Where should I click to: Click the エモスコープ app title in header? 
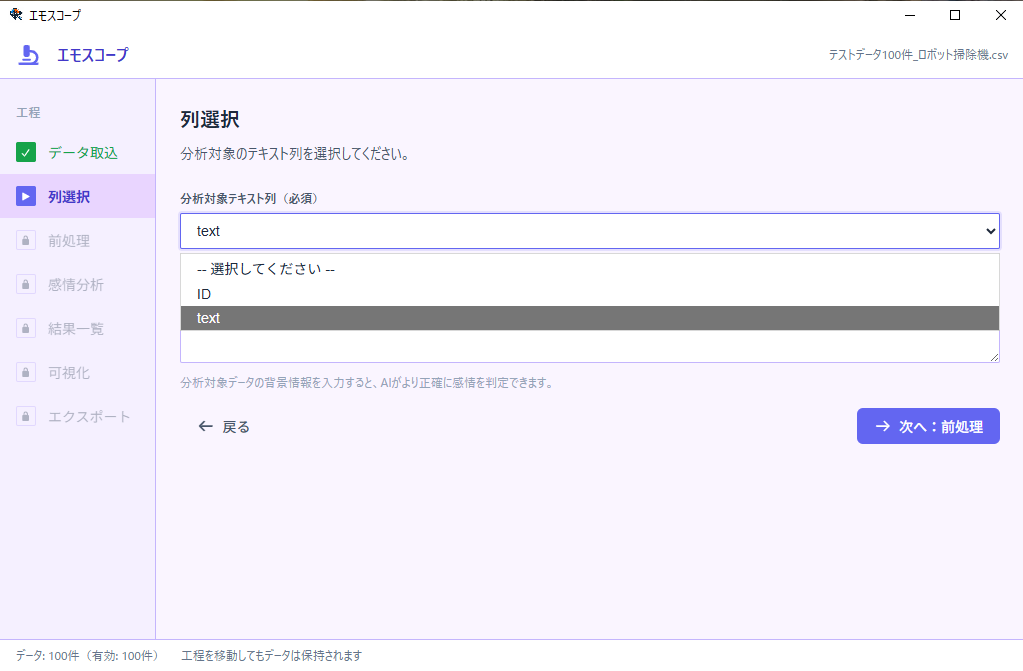click(x=93, y=55)
